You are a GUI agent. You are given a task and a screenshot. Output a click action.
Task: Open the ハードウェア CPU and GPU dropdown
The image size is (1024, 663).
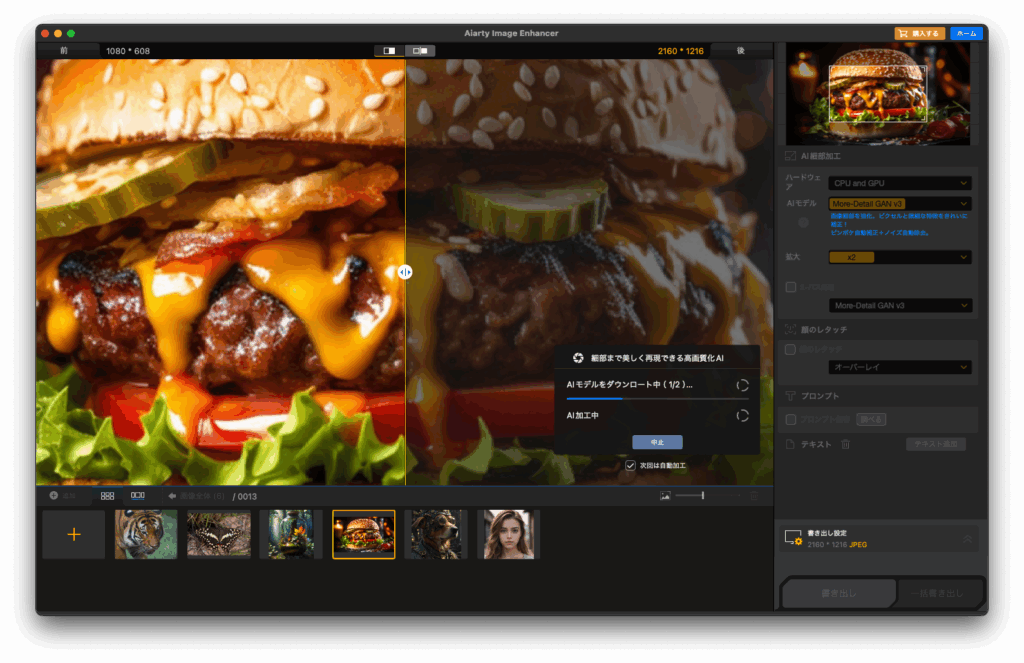(x=900, y=183)
